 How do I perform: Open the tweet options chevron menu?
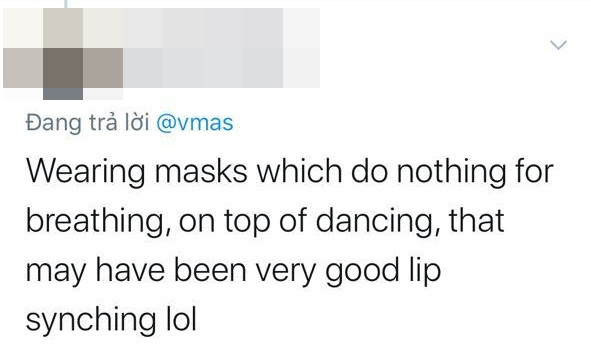point(558,45)
